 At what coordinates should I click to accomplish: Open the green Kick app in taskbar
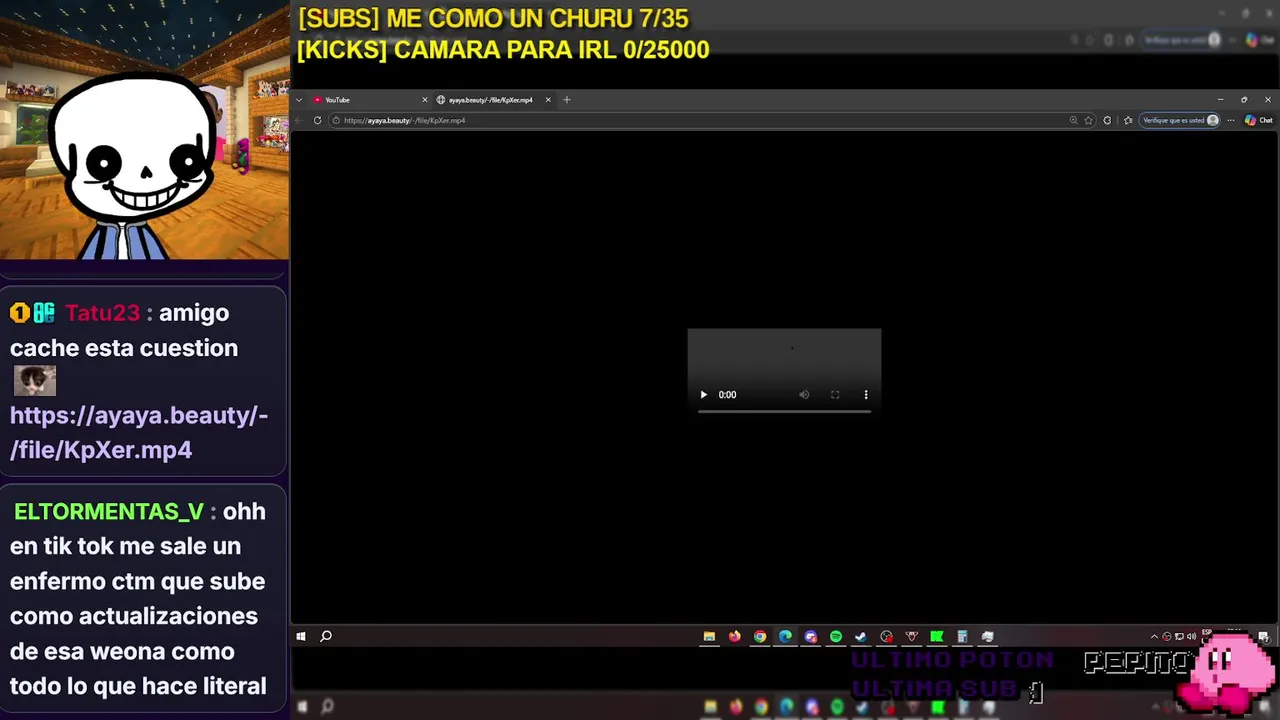click(937, 636)
